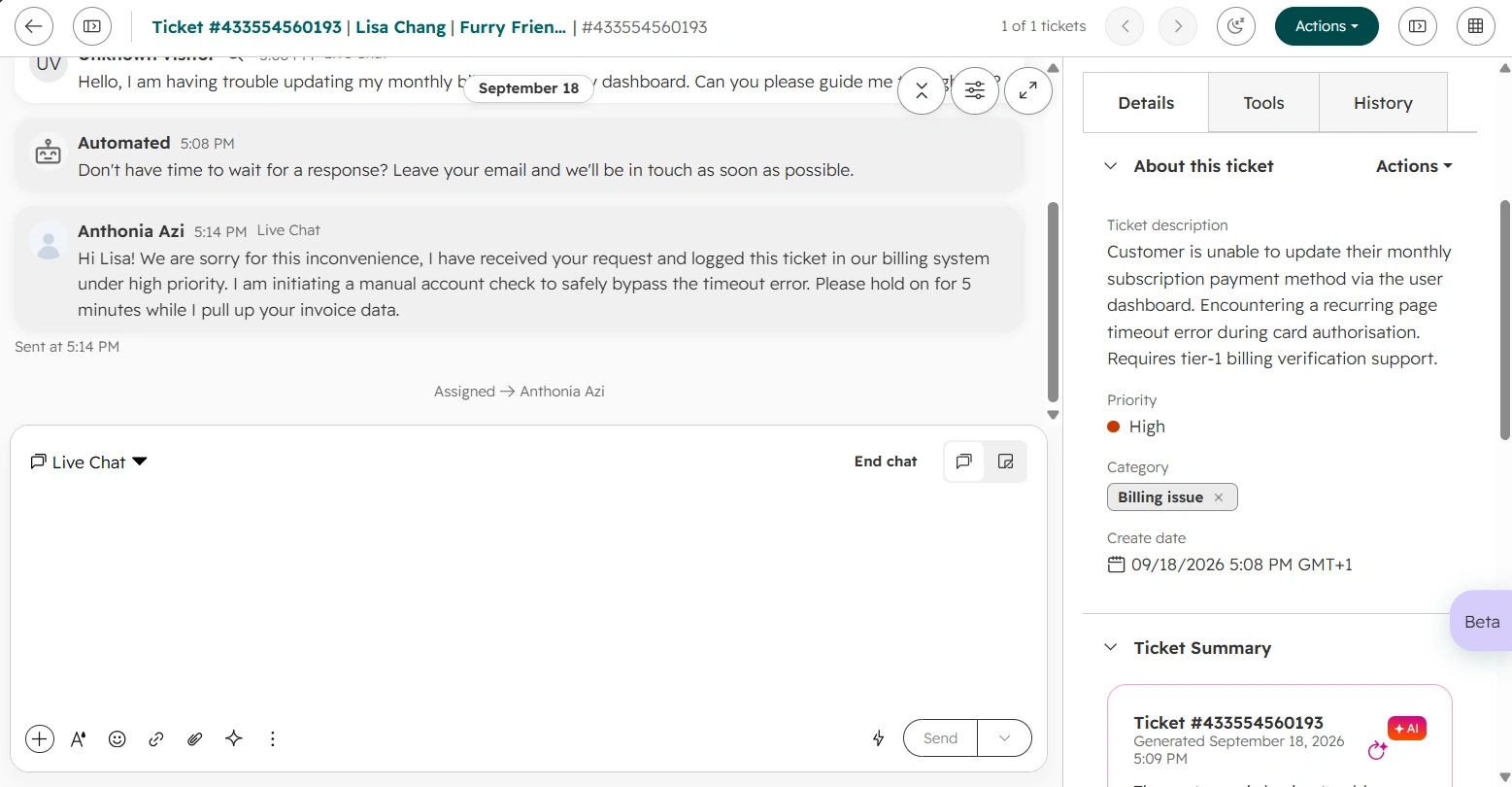1512x787 pixels.
Task: Open AI assistant sparkle icon in composer
Action: pos(234,738)
